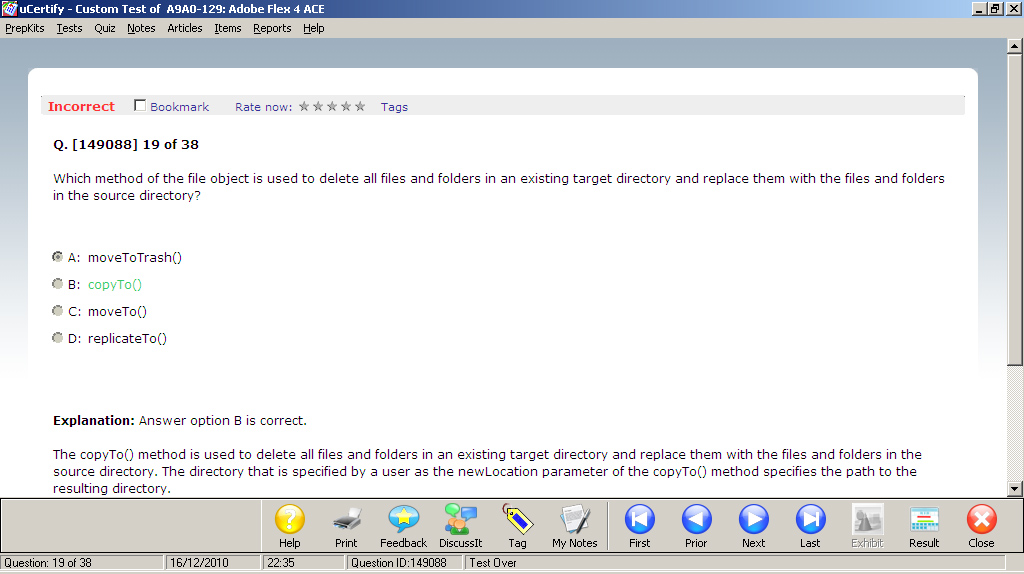Click the vertical scrollbar thumb
Viewport: 1024px width, 574px height.
[1014, 209]
